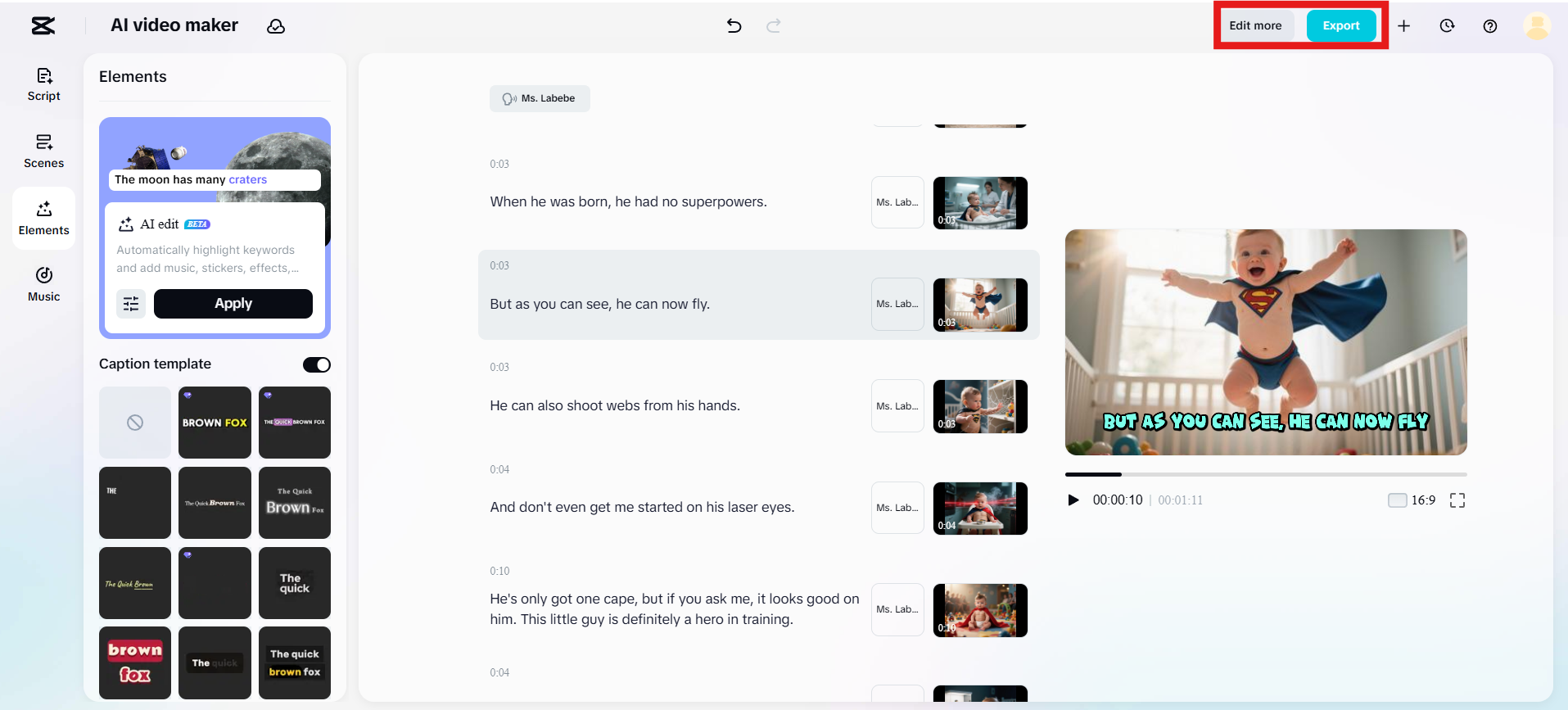Open the Ms. Labebe voice selector

(x=540, y=98)
